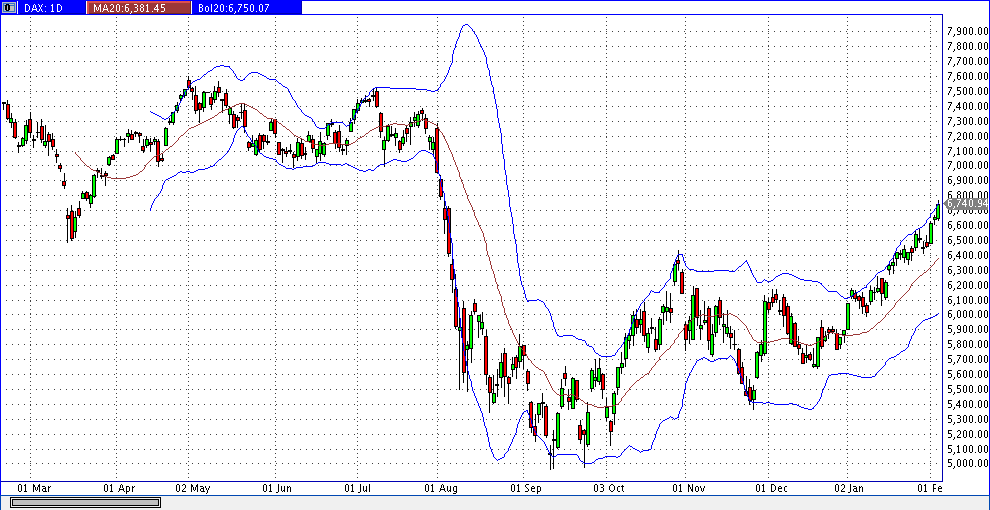Click the 01 Nov date label
The width and height of the screenshot is (990, 510).
tap(689, 489)
